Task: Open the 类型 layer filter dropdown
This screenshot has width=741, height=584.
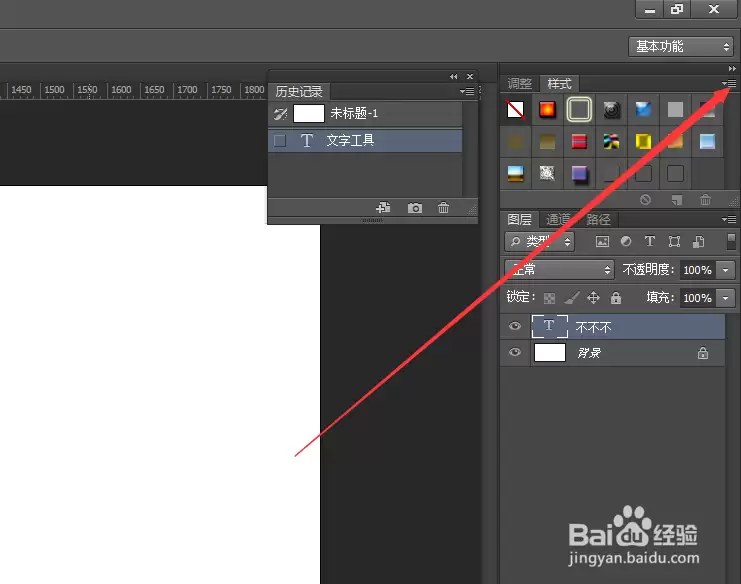Action: coord(540,242)
